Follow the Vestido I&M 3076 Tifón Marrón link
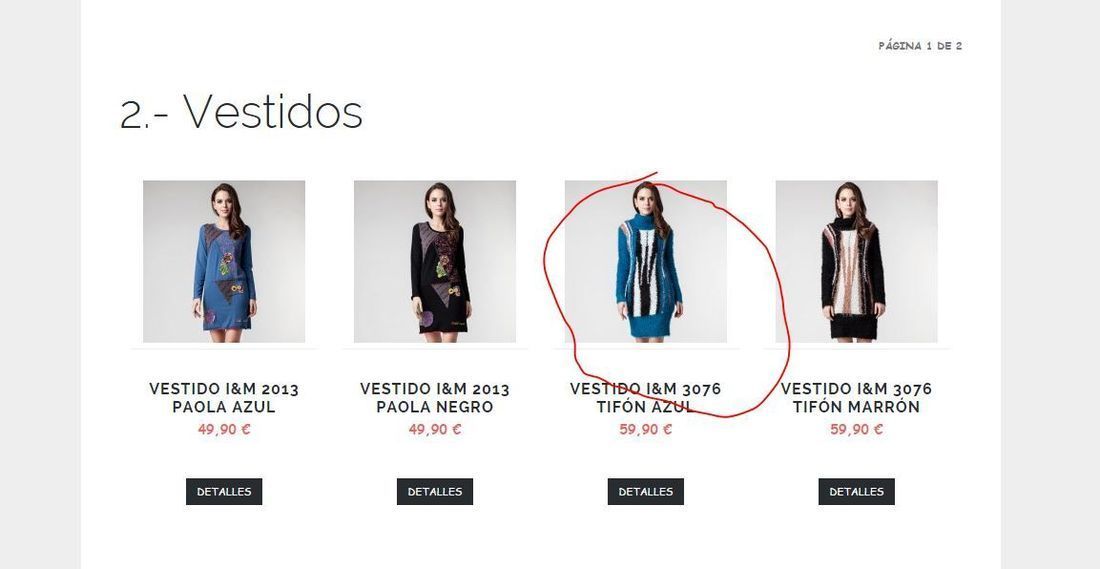Screen dimensions: 1100x569 [x=857, y=398]
